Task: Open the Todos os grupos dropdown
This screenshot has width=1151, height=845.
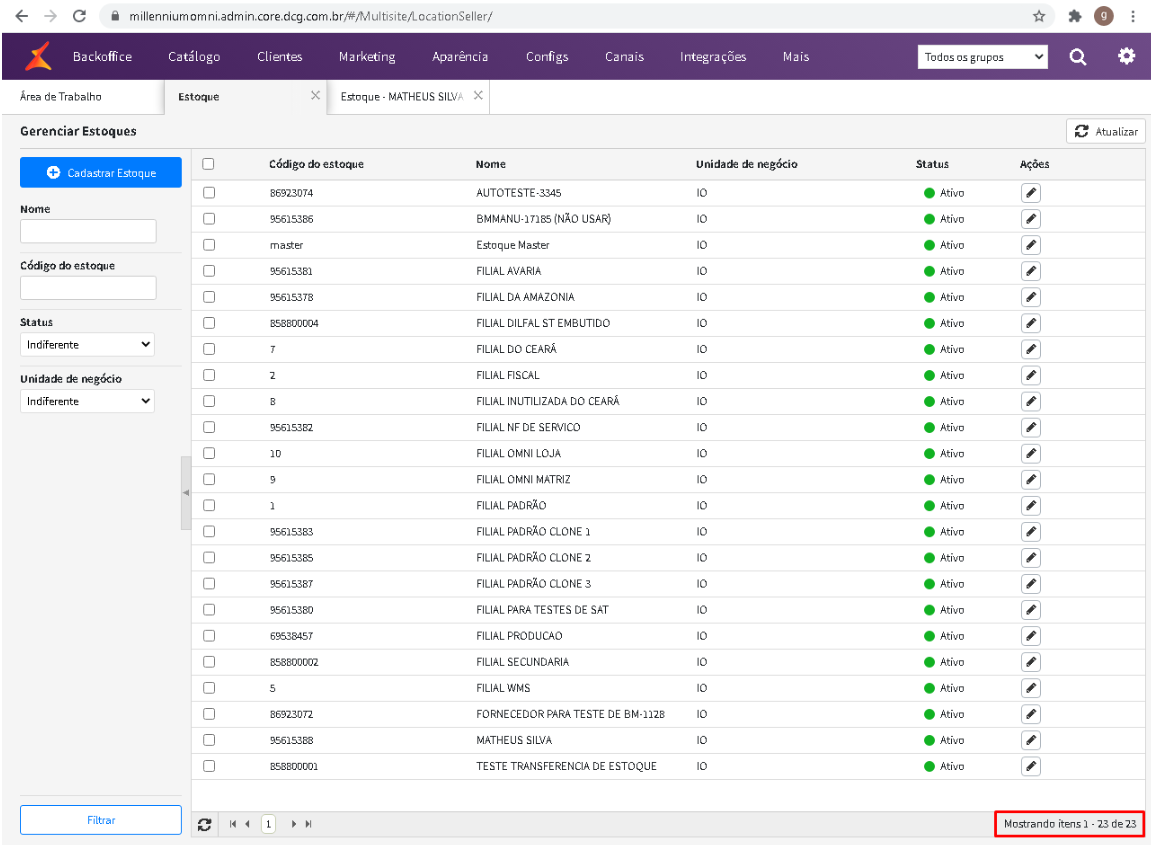Action: (982, 57)
